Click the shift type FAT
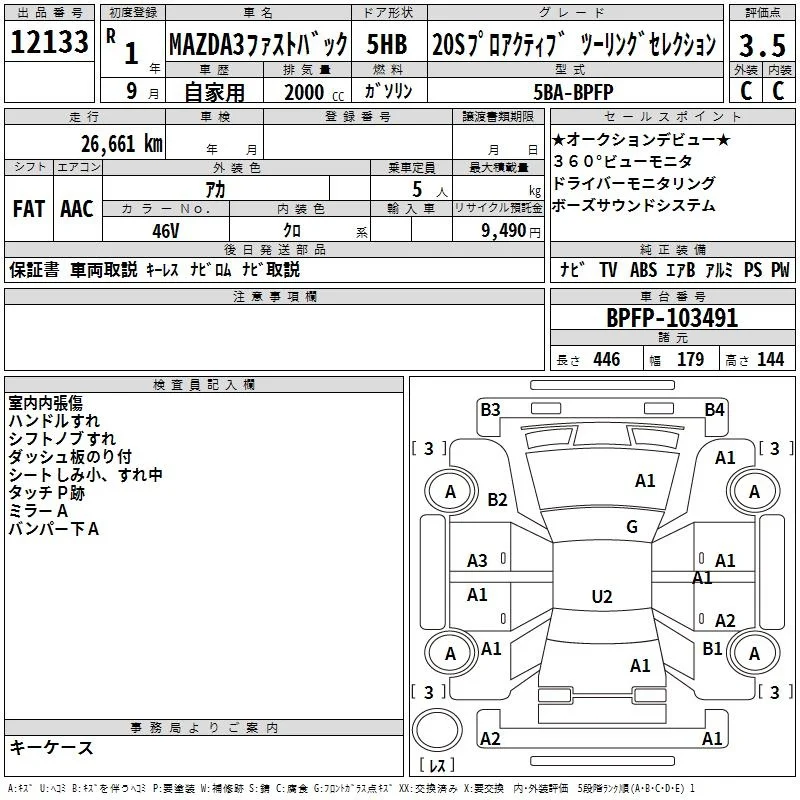Viewport: 800px width, 800px height. [x=29, y=209]
